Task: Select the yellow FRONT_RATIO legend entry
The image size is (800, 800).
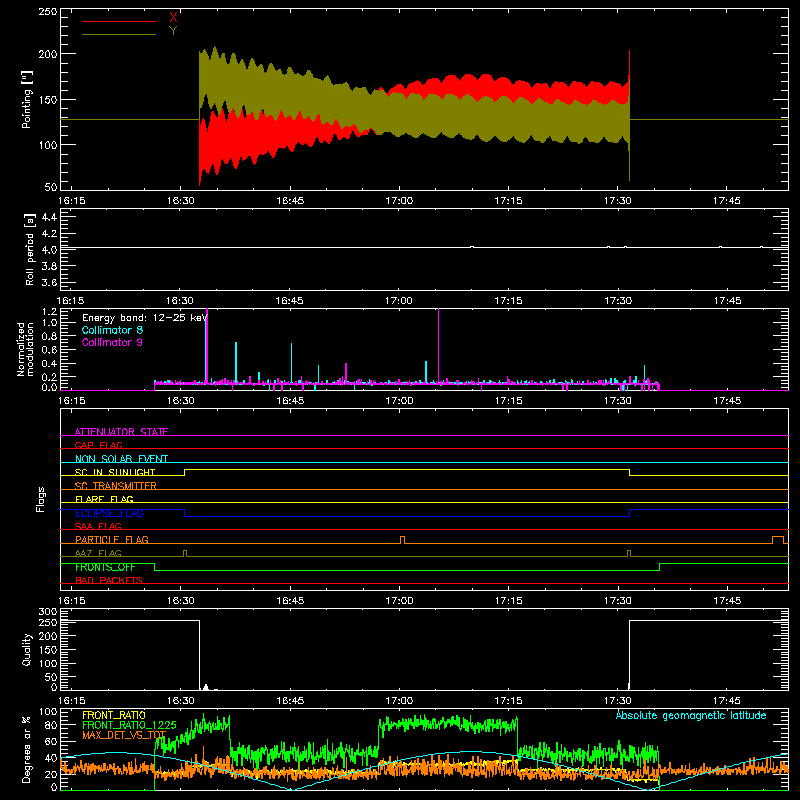Action: pos(114,715)
